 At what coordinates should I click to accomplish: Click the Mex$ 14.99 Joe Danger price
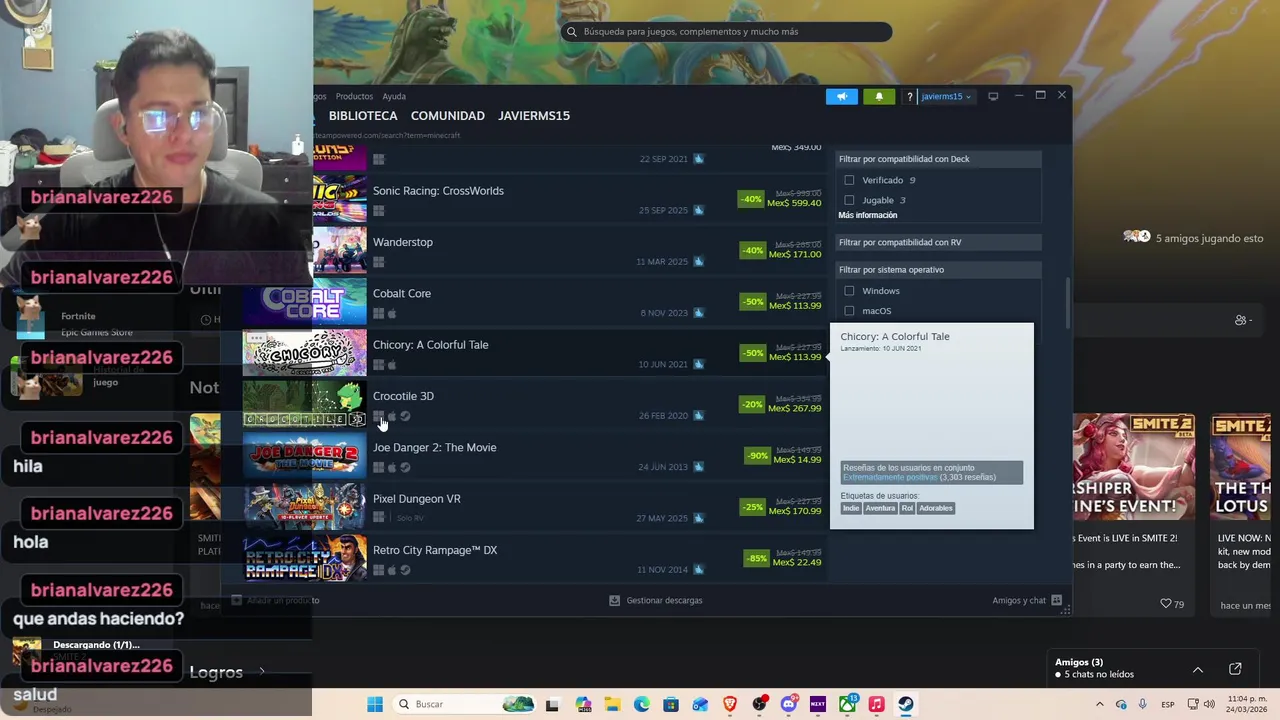click(x=796, y=460)
